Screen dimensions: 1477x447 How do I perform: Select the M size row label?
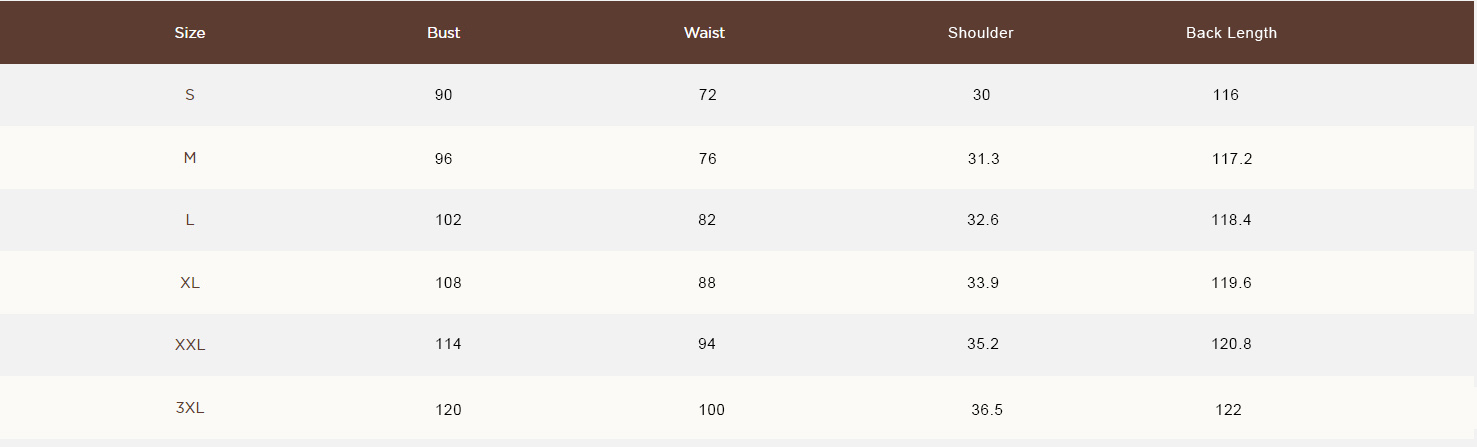click(x=190, y=158)
